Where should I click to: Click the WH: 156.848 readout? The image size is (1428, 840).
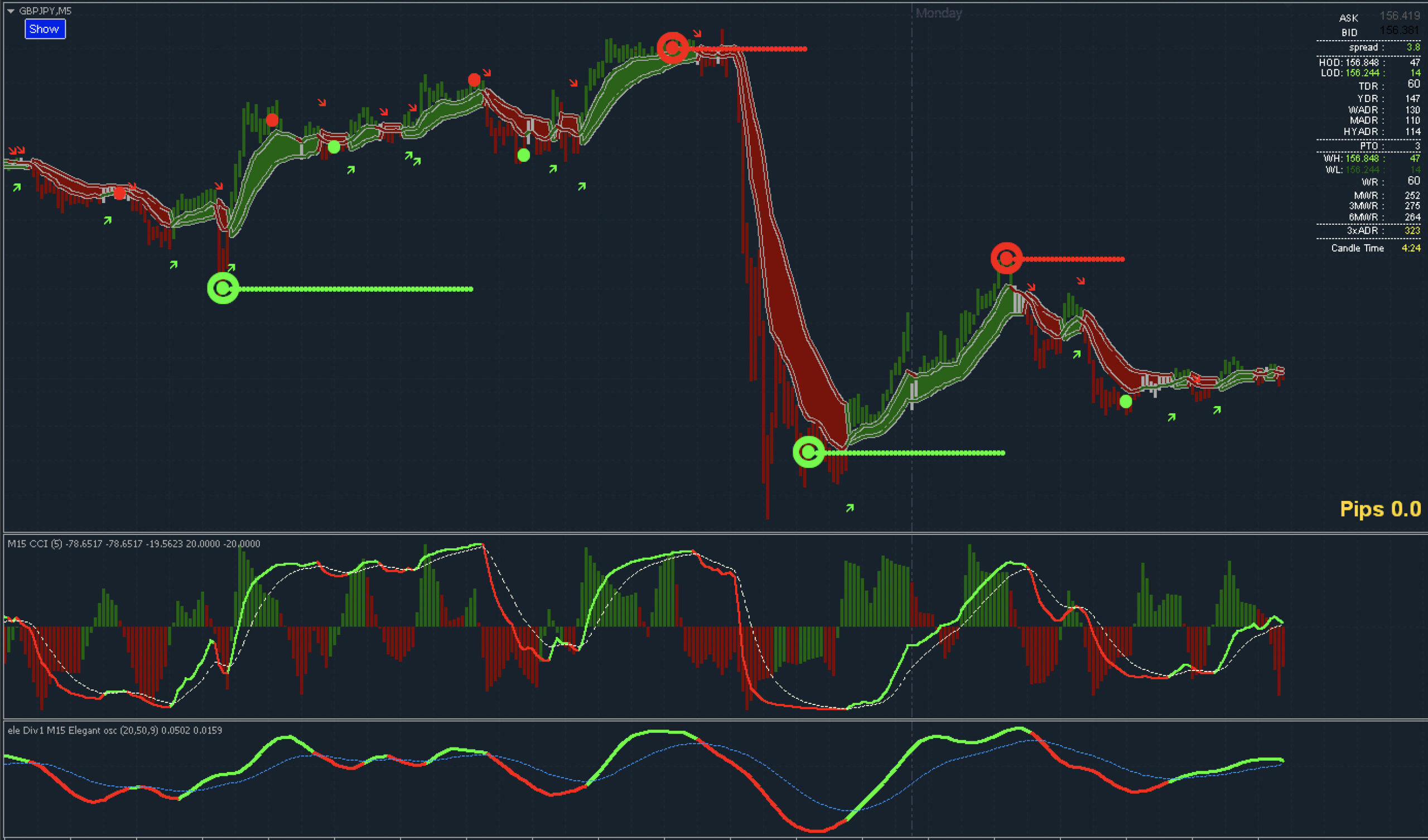[x=1354, y=158]
